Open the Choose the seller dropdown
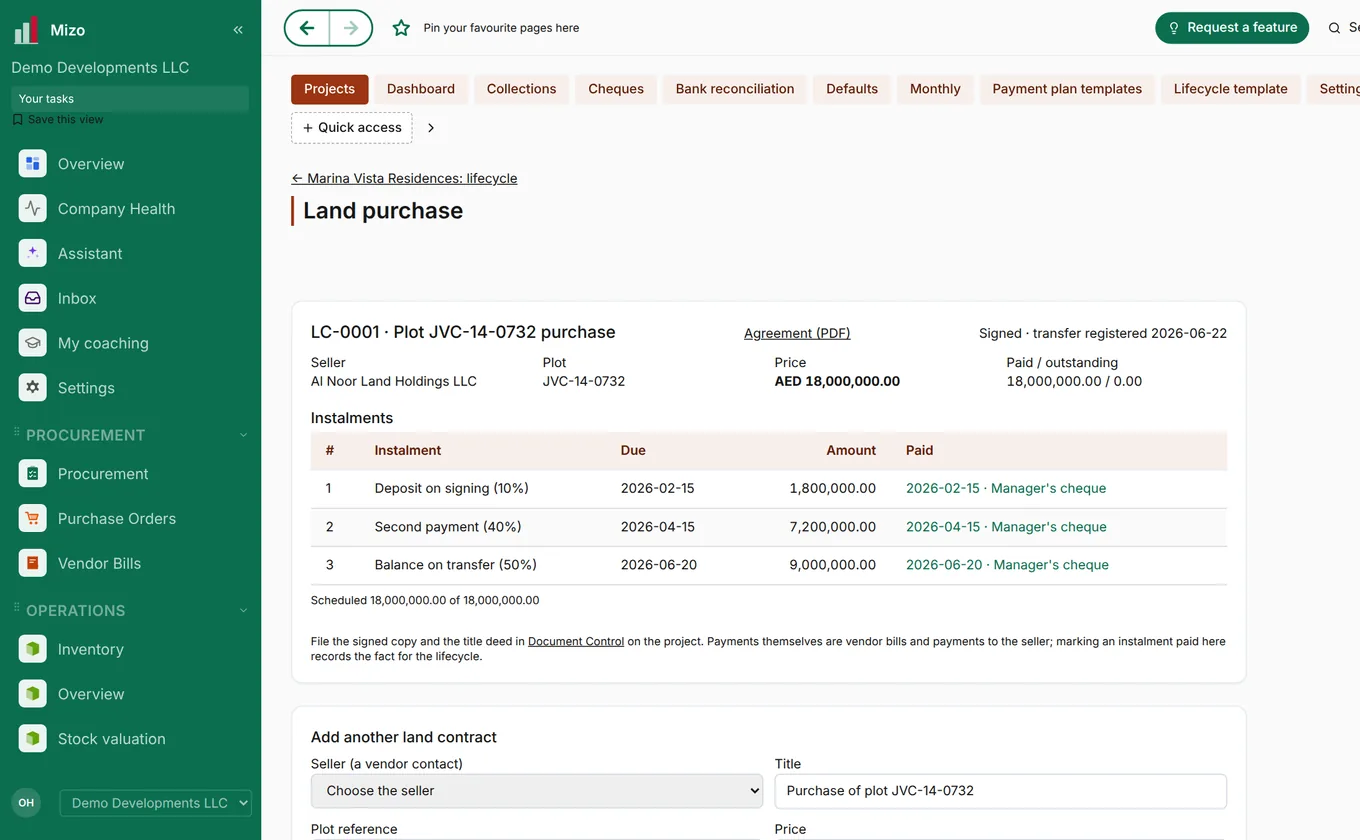 coord(537,791)
